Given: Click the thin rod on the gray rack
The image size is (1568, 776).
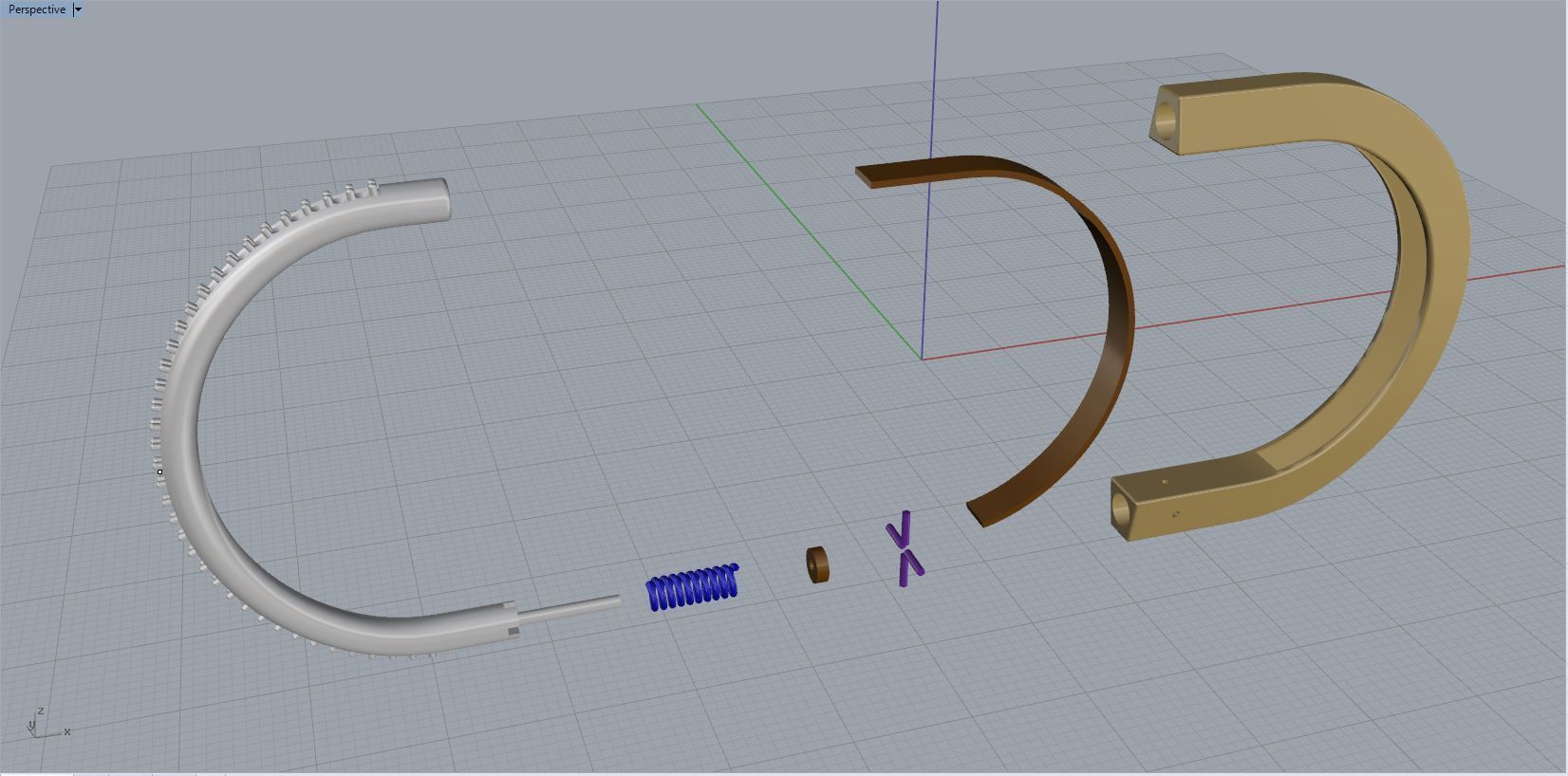Looking at the screenshot, I should tap(569, 608).
